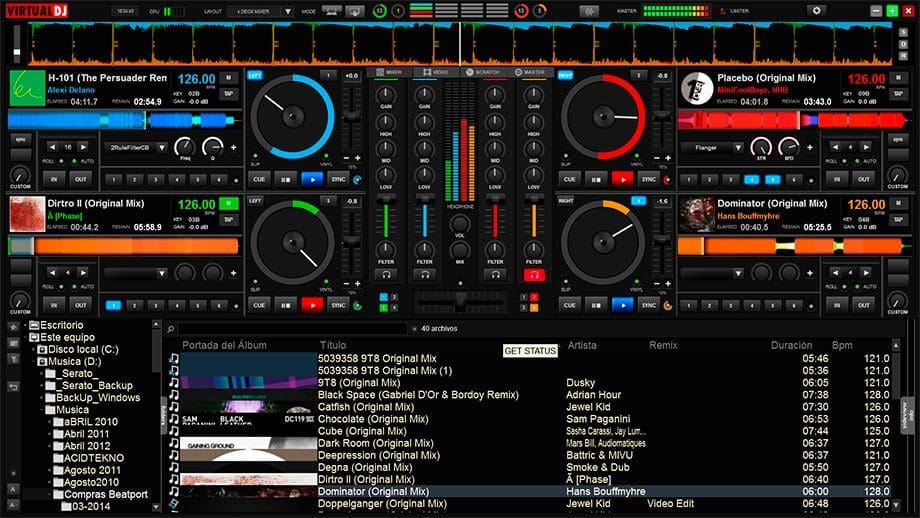Collapse the Compras Beatport folder node

50,495
